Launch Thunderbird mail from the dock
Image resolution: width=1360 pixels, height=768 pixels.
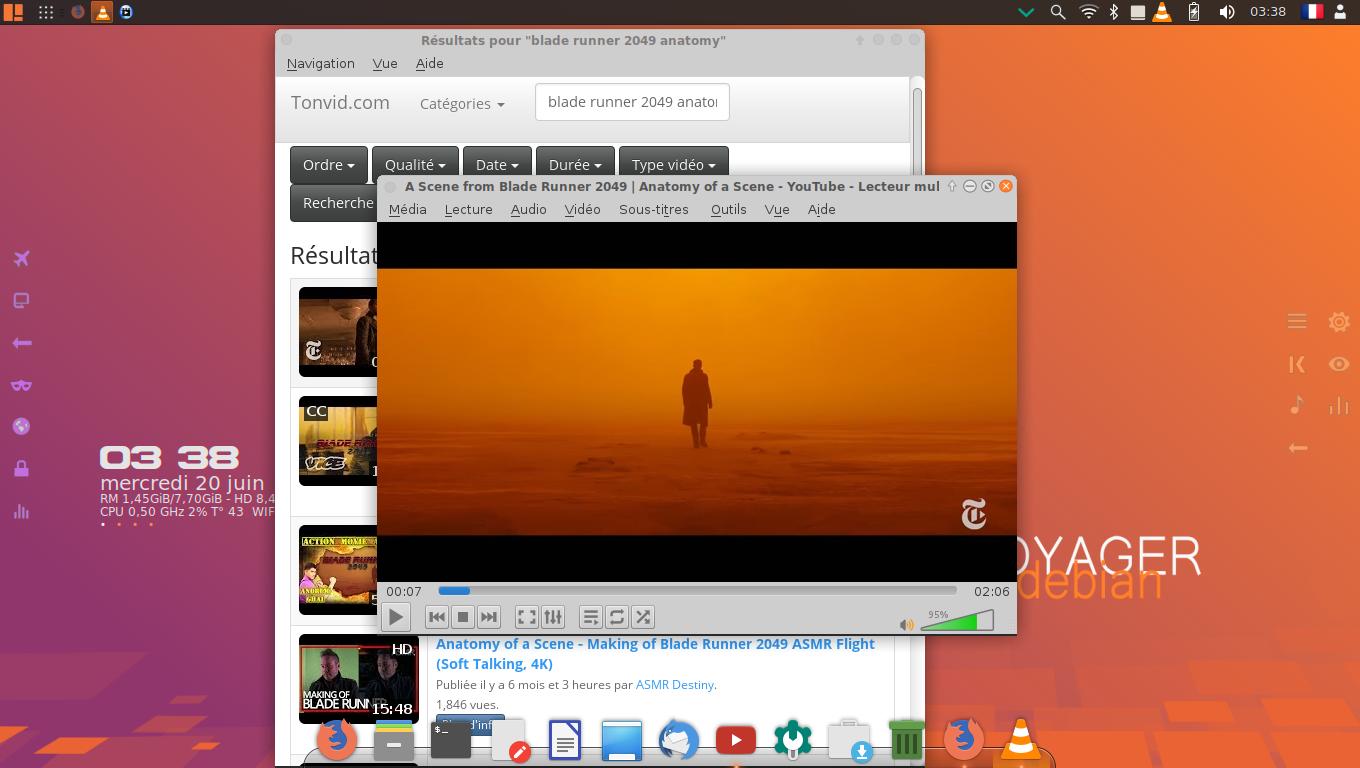(x=678, y=740)
